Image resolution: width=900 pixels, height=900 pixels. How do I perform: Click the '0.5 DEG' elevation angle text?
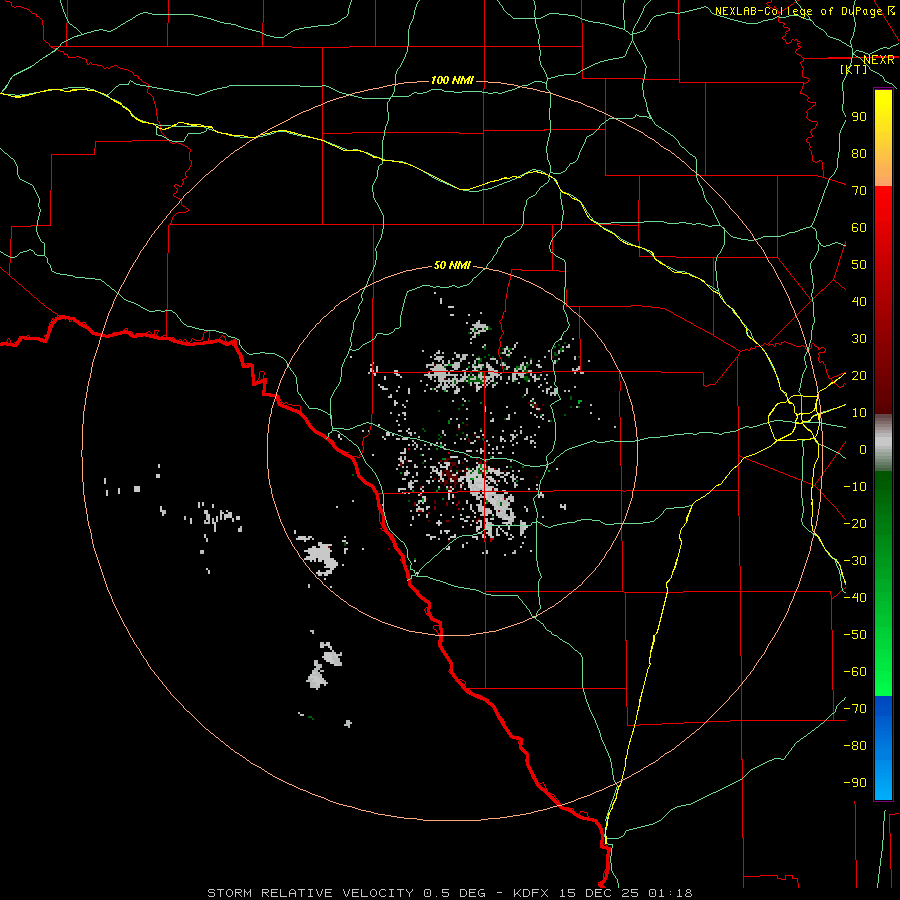click(x=455, y=893)
